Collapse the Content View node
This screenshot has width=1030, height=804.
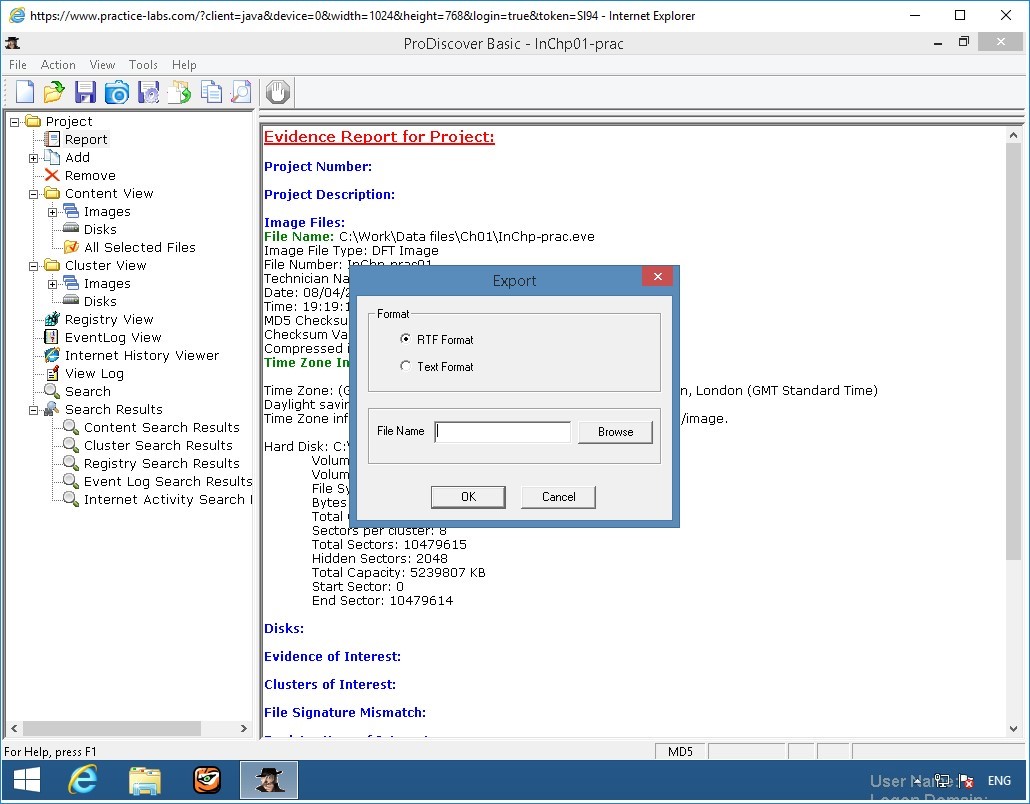[x=34, y=194]
